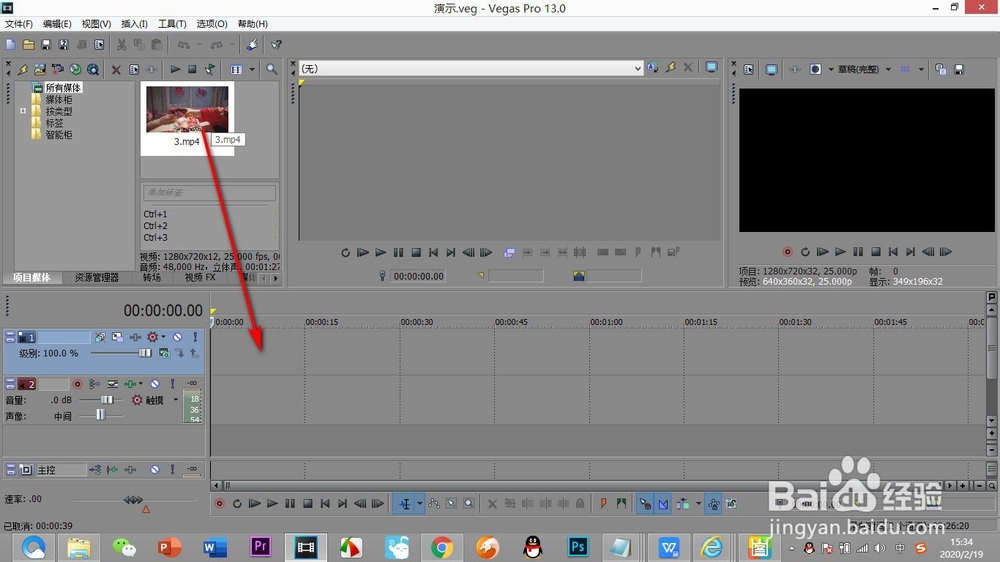The image size is (1000, 562).
Task: Click get media from web icon
Action: 93,70
